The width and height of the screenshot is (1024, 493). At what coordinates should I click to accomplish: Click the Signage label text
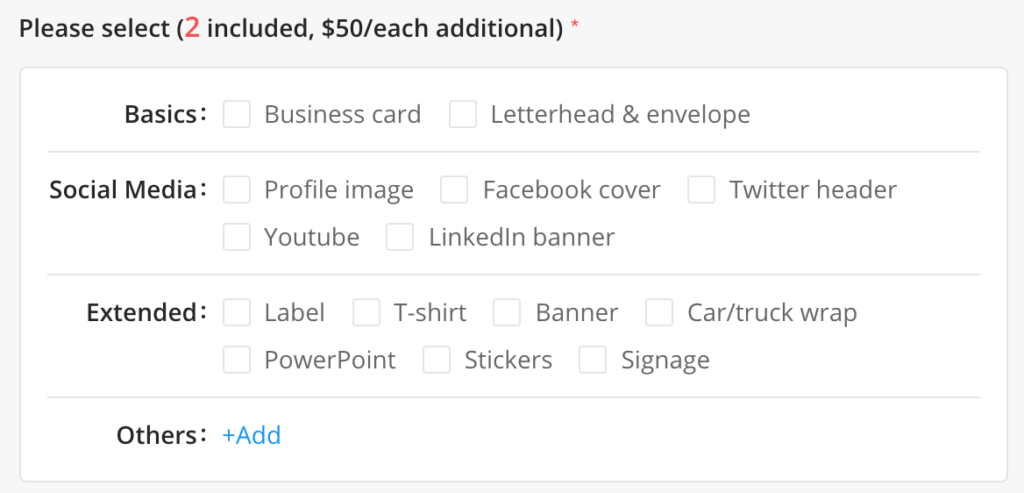[665, 360]
